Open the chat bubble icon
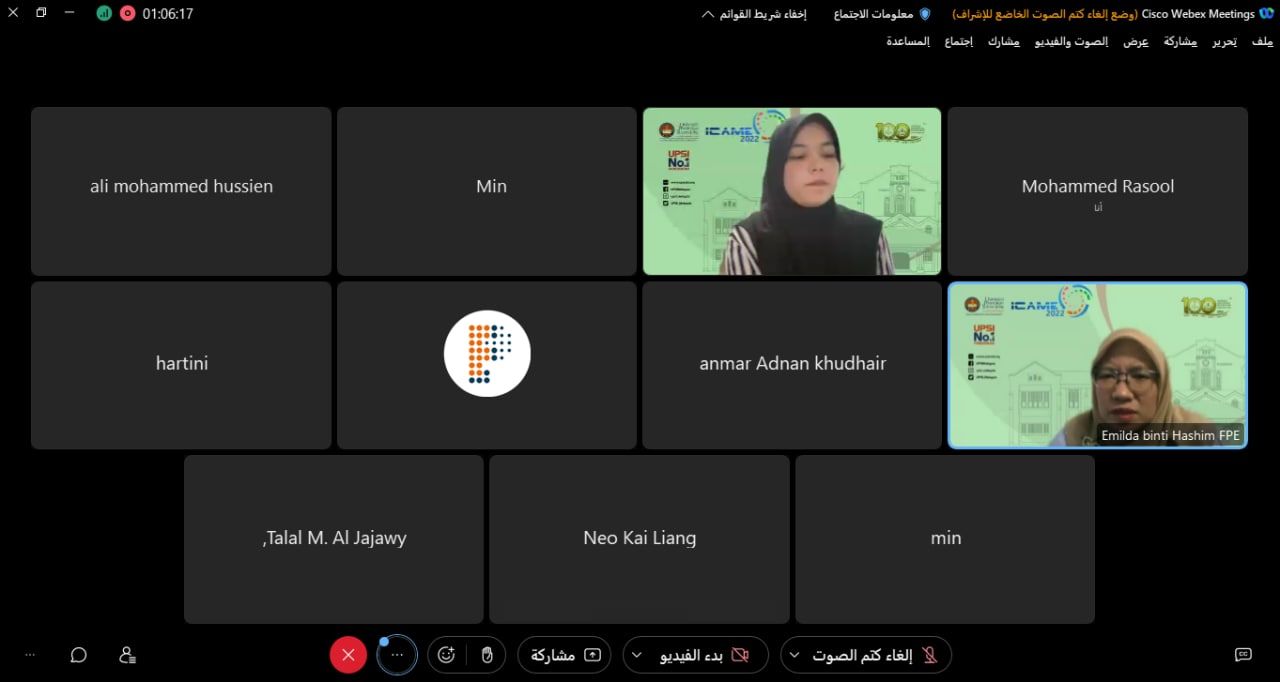 click(78, 655)
